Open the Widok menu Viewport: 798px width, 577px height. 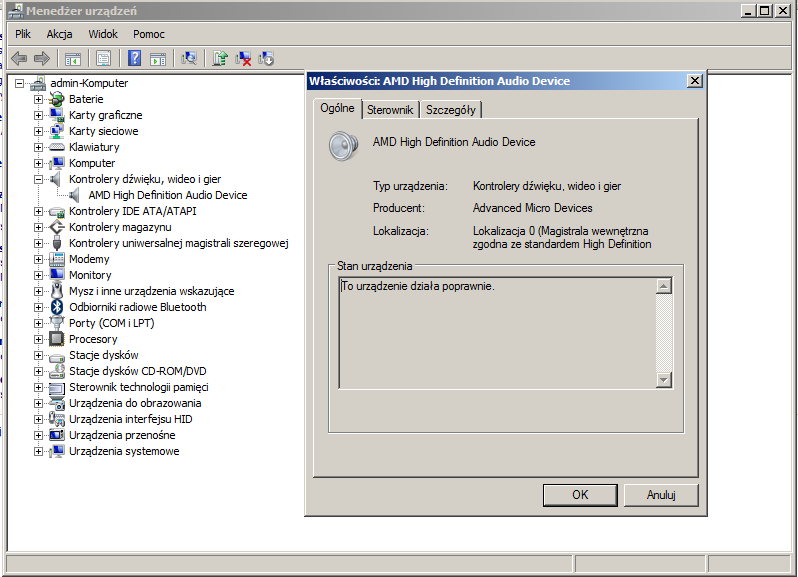click(x=103, y=34)
